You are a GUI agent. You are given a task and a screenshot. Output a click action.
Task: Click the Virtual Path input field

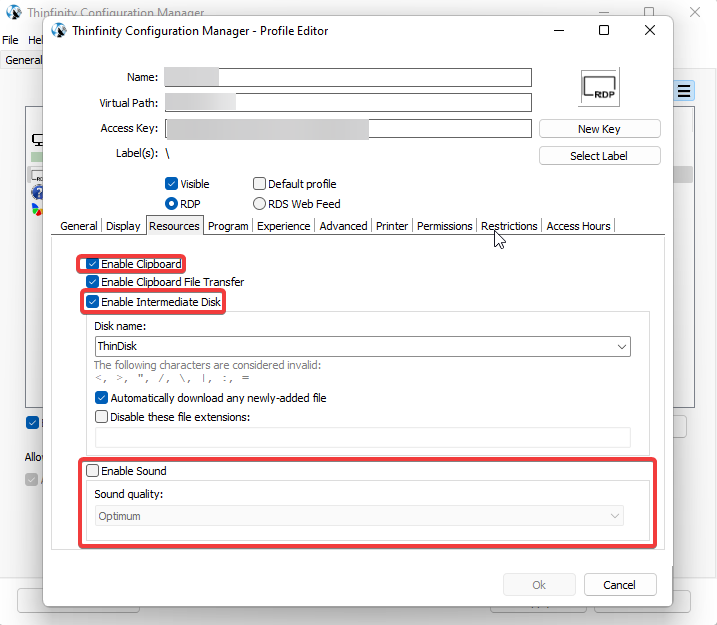click(348, 102)
